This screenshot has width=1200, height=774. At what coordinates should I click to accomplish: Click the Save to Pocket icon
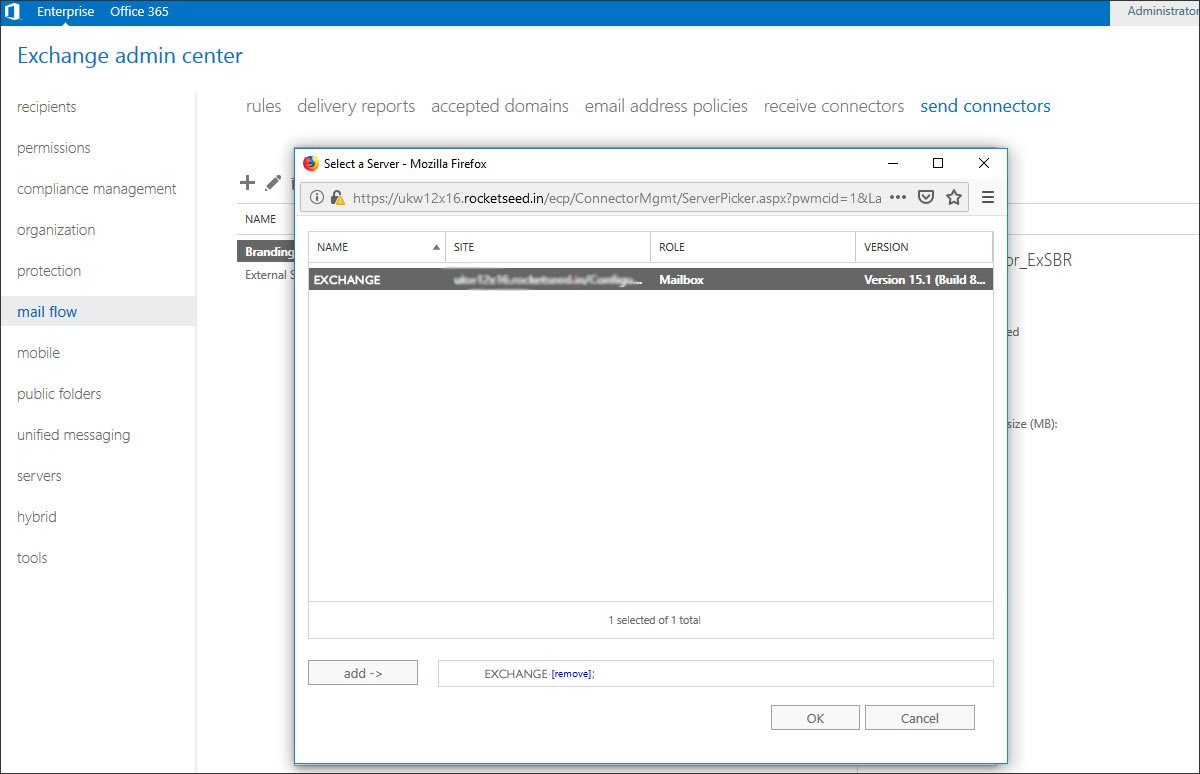[x=926, y=198]
